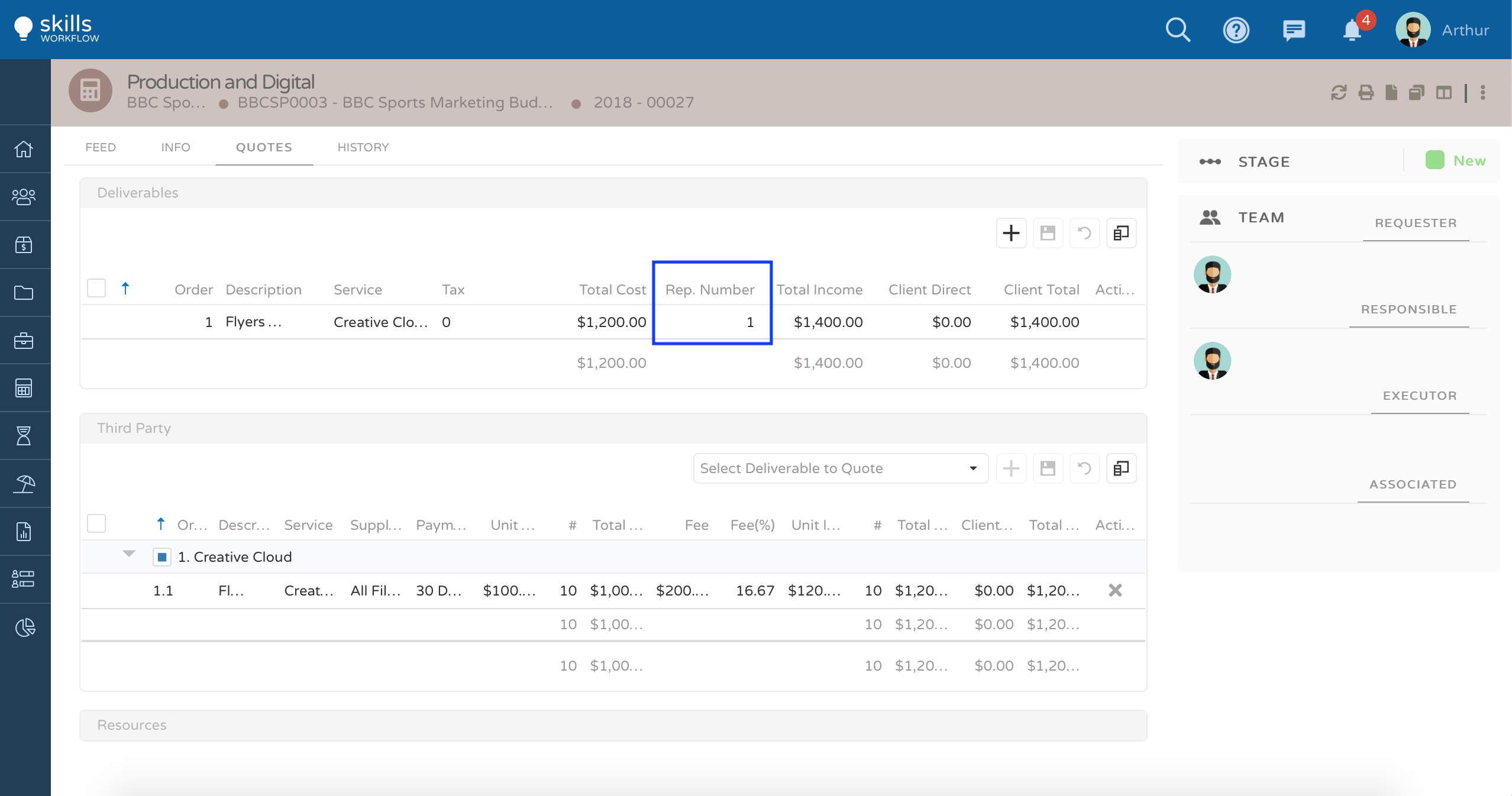Toggle the Creative Cloud group checkbox
Image resolution: width=1512 pixels, height=796 pixels.
[x=161, y=557]
